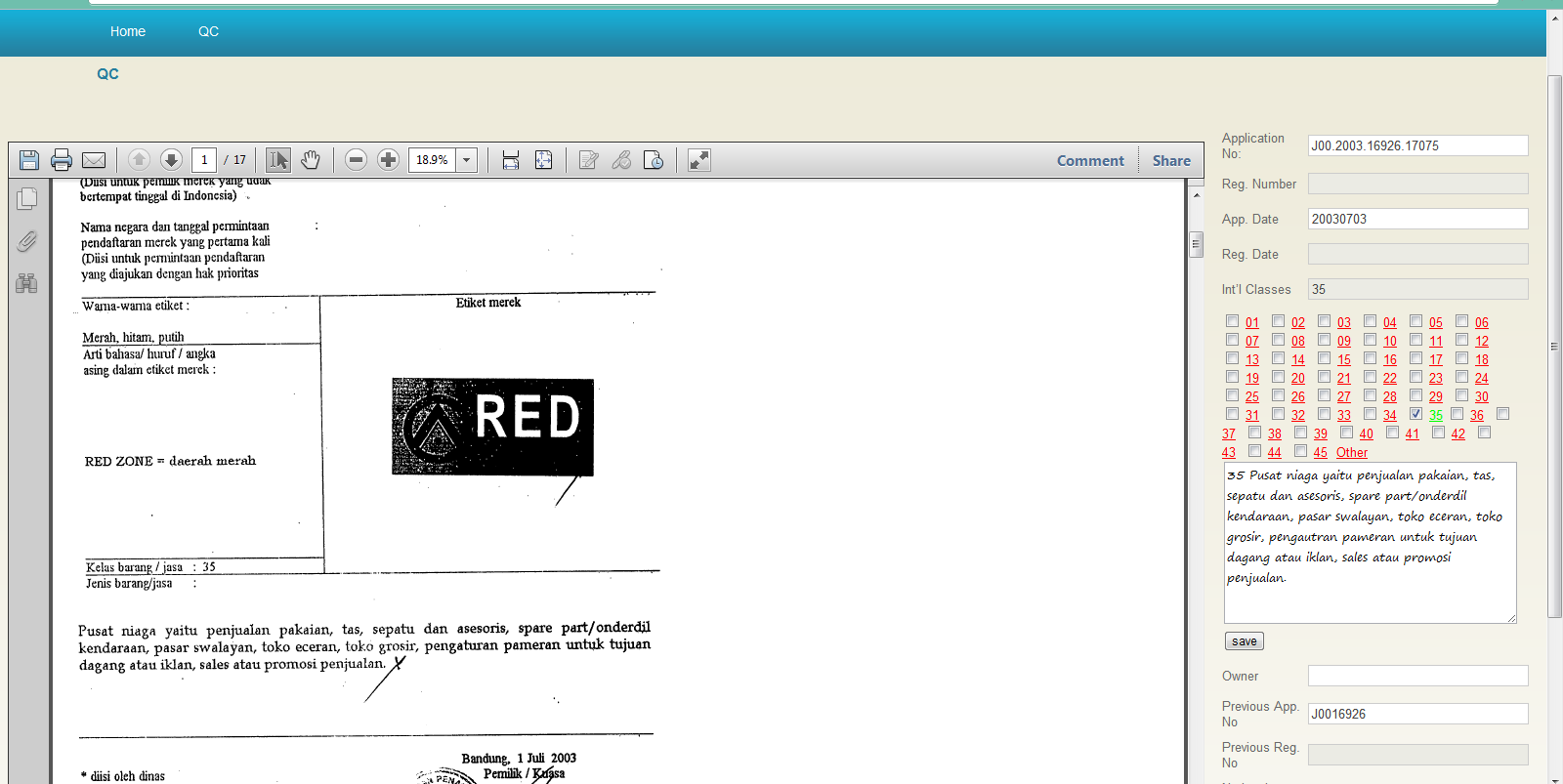
Task: Tick the class 31 checkbox
Action: 1233,414
